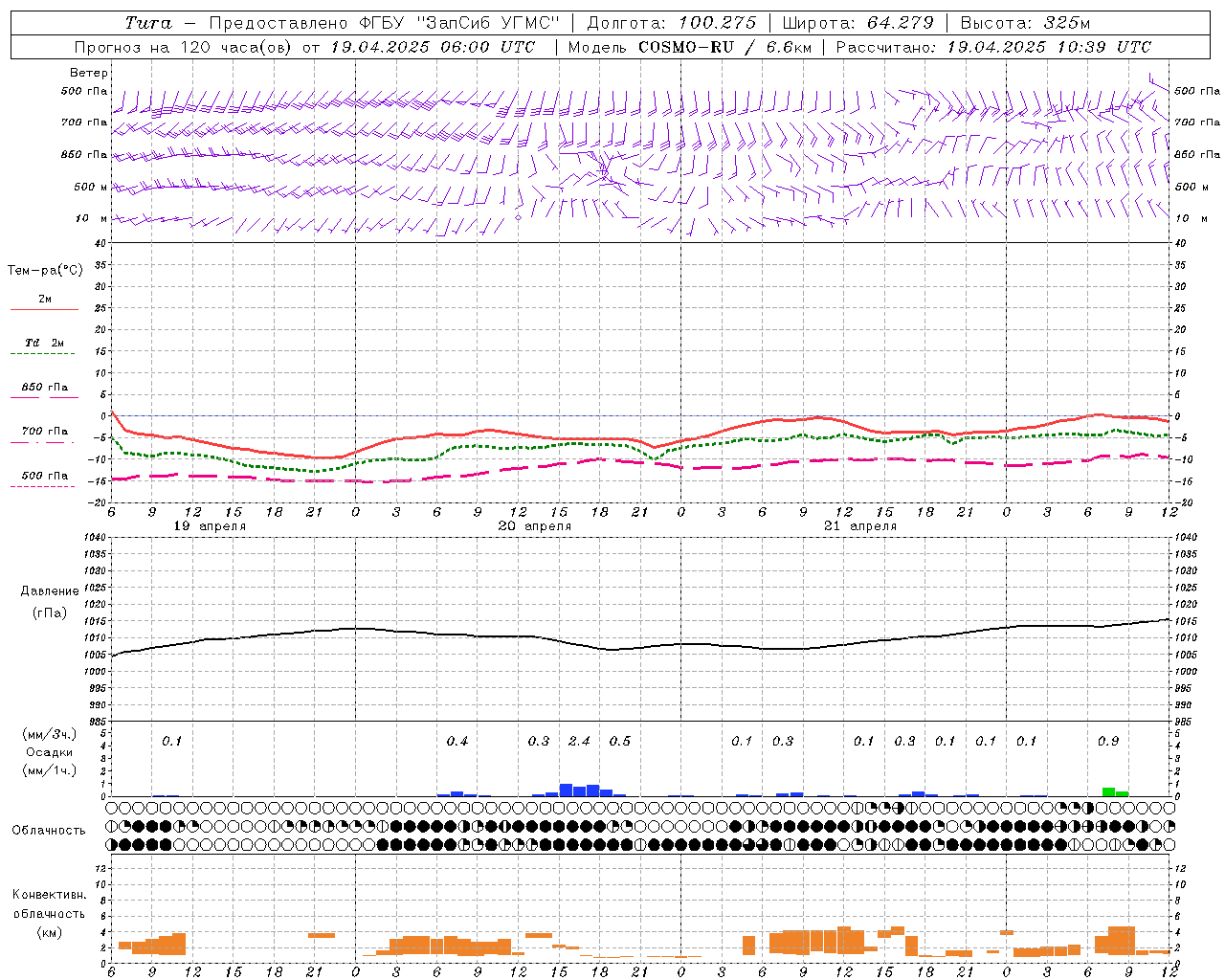Click the '1040' label on left pressure axis
The width and height of the screenshot is (1225, 980).
tap(94, 538)
